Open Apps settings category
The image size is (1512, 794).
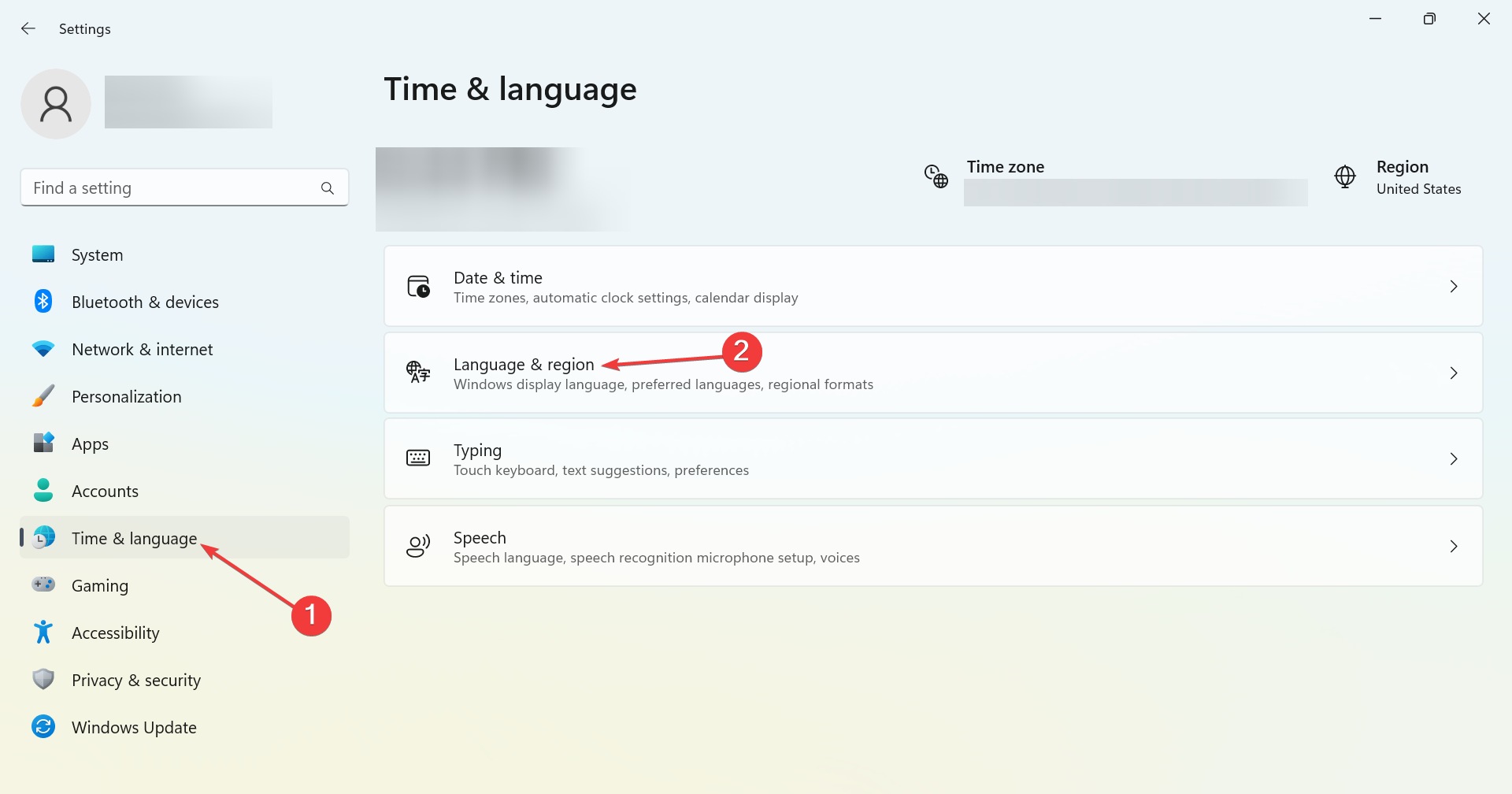point(184,443)
